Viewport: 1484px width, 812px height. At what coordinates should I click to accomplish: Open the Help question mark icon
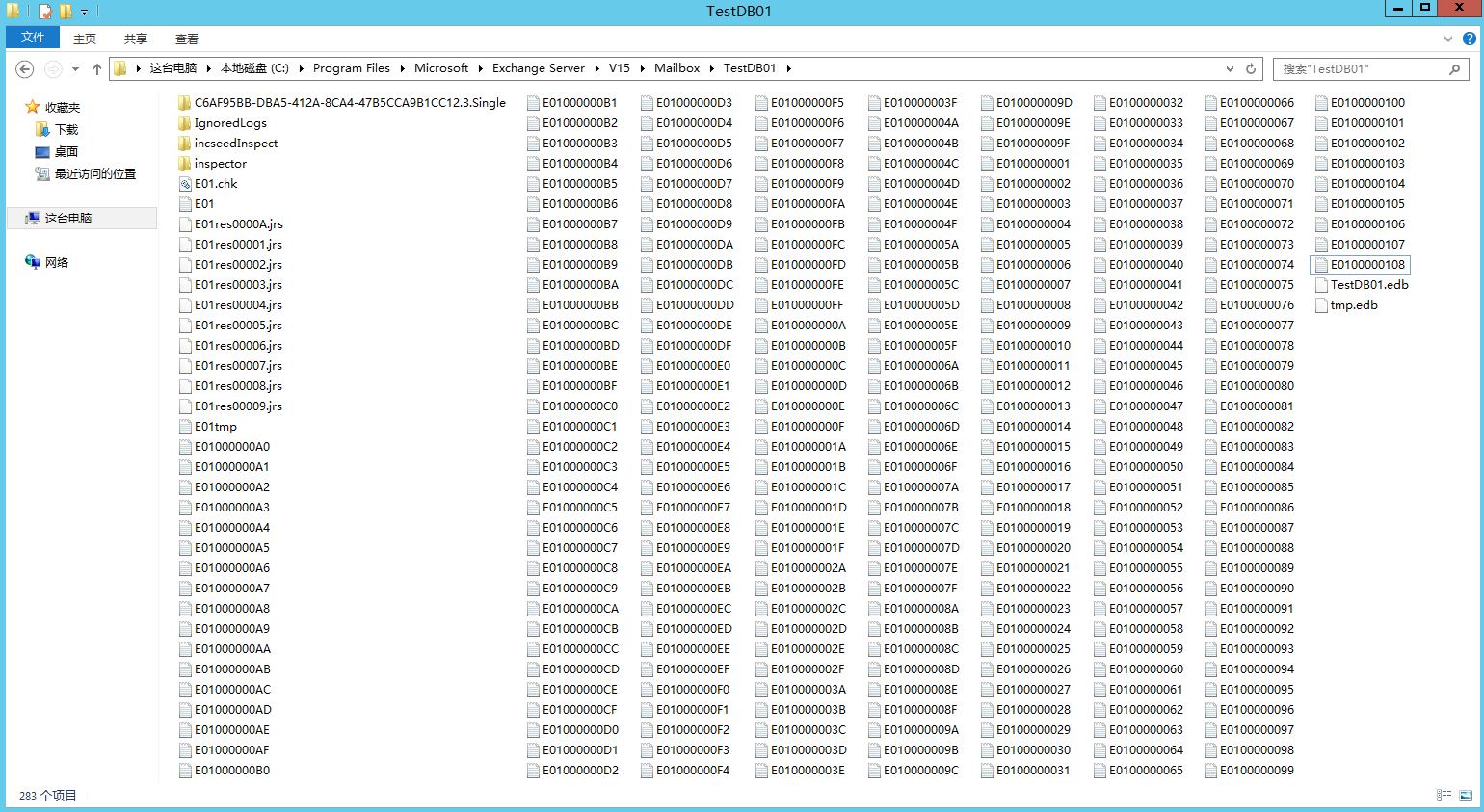click(x=1470, y=39)
